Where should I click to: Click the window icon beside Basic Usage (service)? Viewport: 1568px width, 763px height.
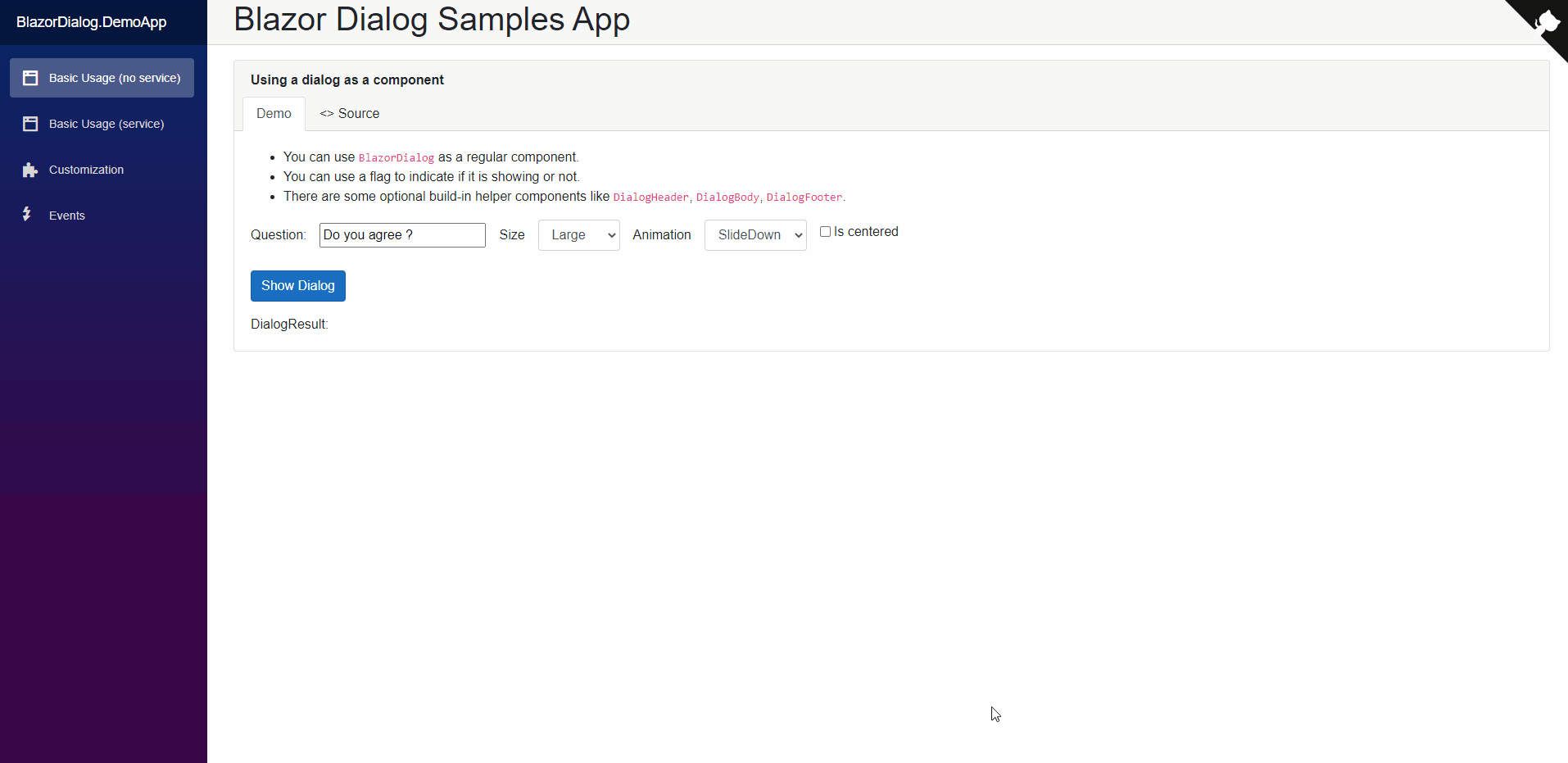[x=30, y=124]
